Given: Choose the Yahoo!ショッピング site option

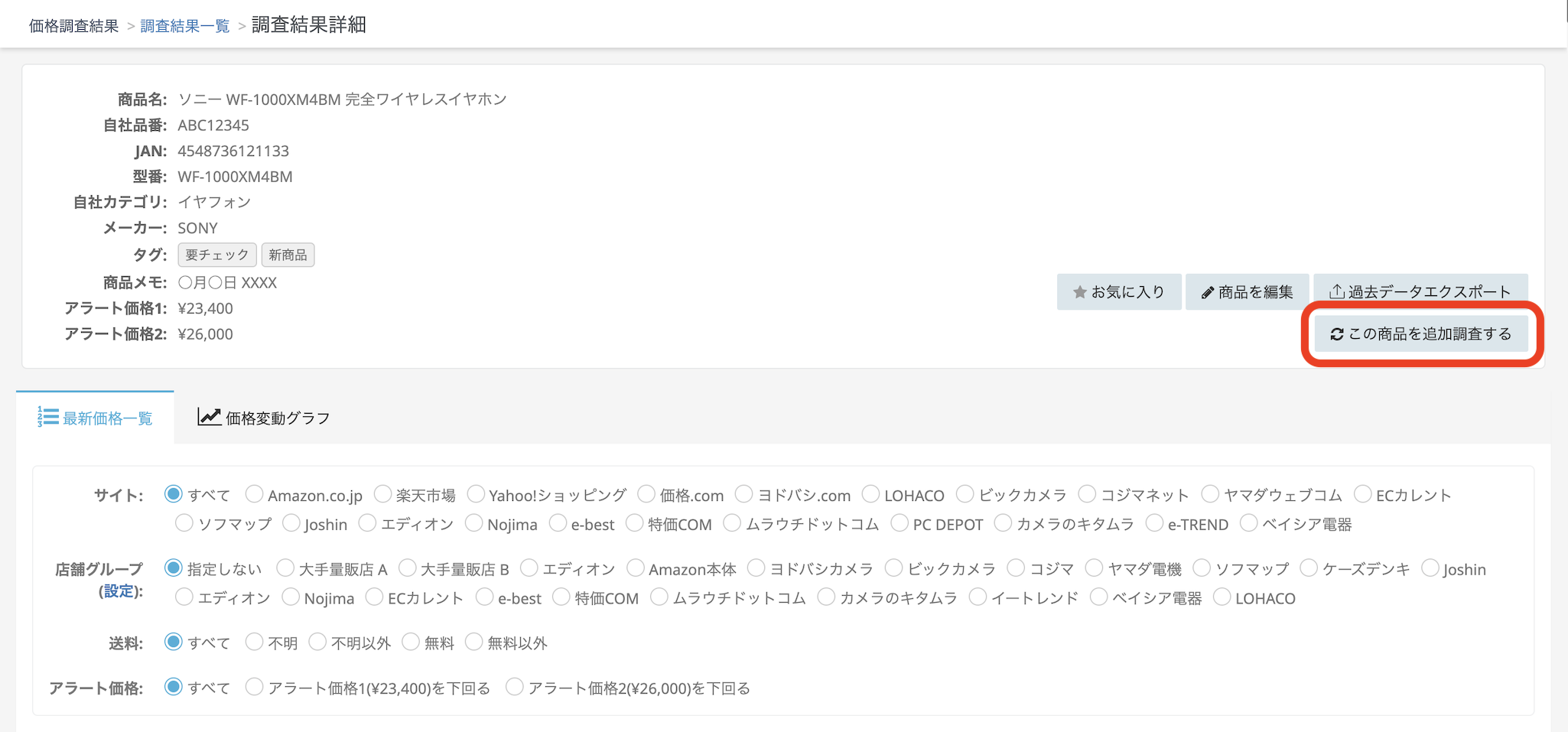Looking at the screenshot, I should tap(476, 495).
